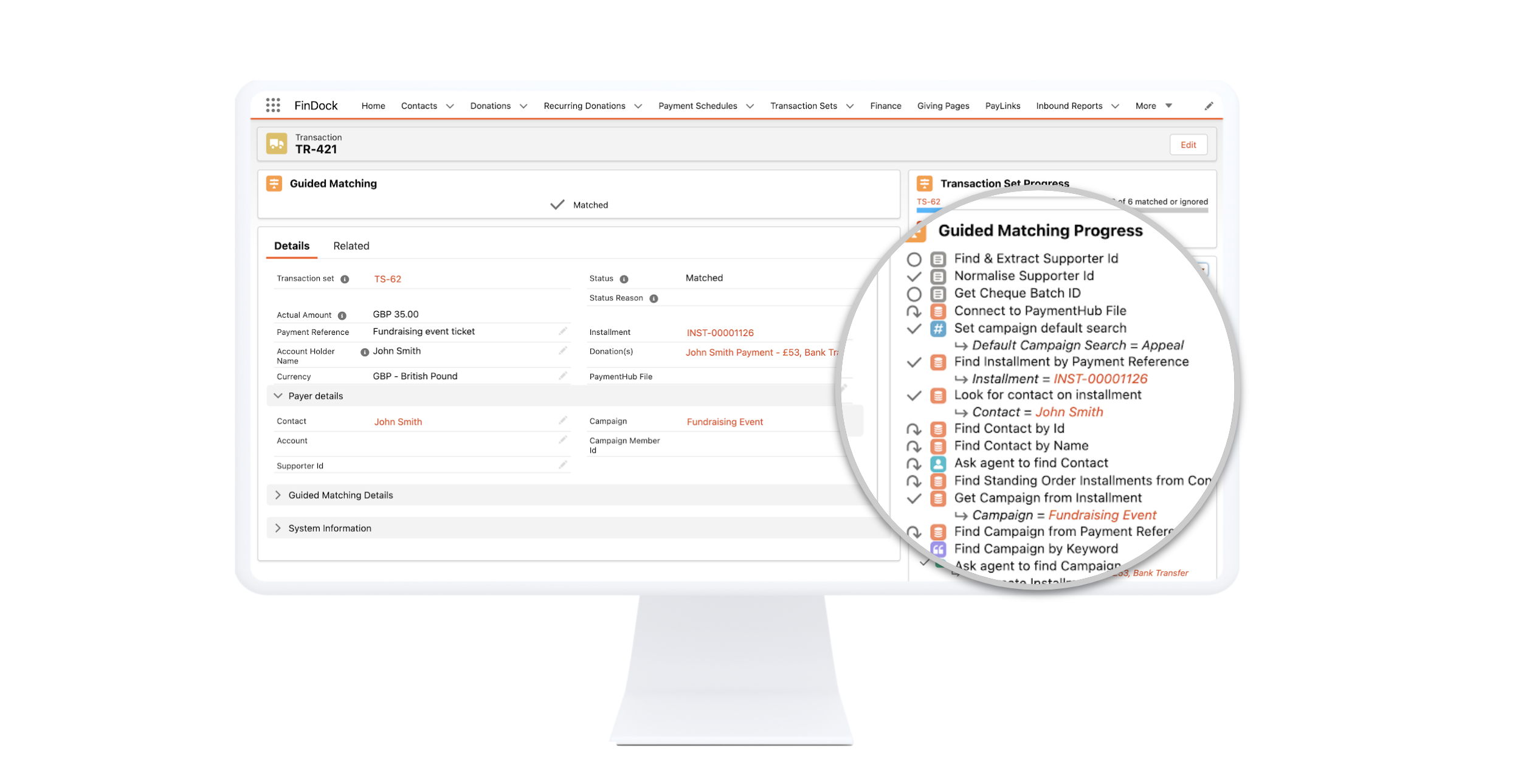The image size is (1532, 784).
Task: Edit Supporter Id via pencil icon
Action: pyautogui.click(x=563, y=465)
